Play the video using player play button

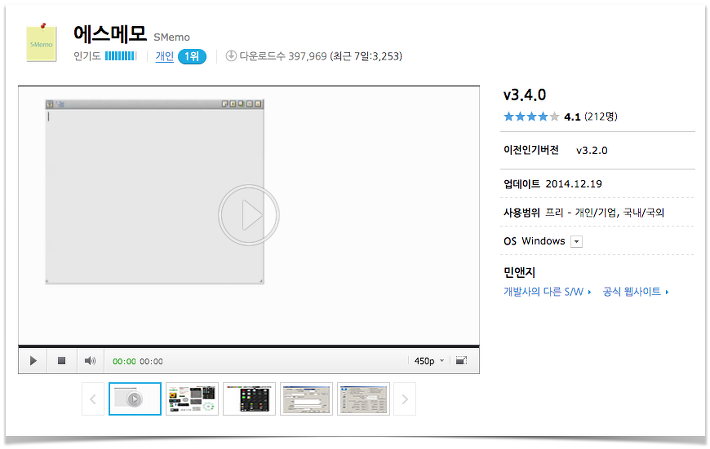pyautogui.click(x=33, y=361)
